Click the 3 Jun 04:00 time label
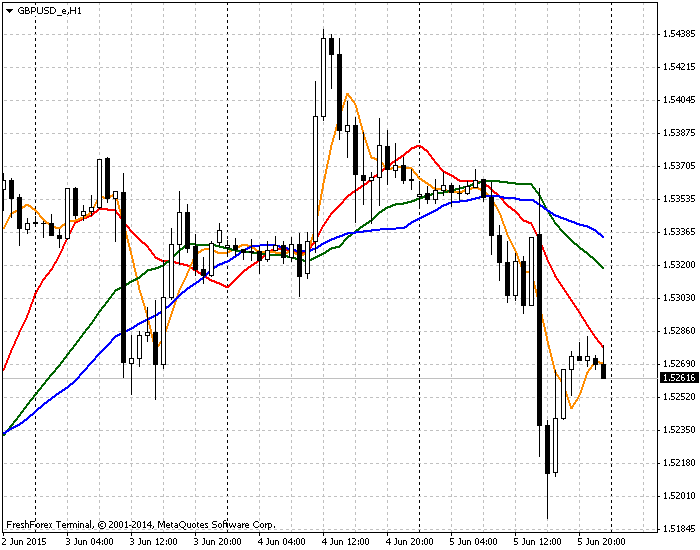The image size is (700, 550). pos(90,542)
